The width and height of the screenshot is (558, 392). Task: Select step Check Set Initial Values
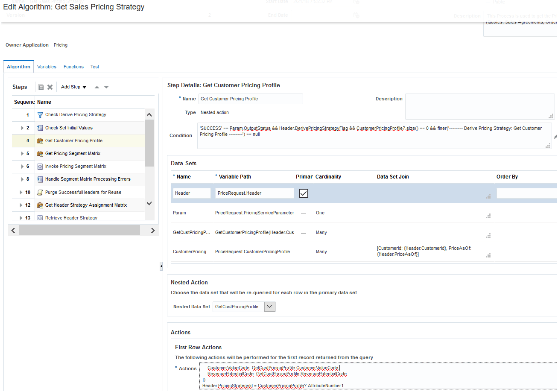[x=78, y=128]
